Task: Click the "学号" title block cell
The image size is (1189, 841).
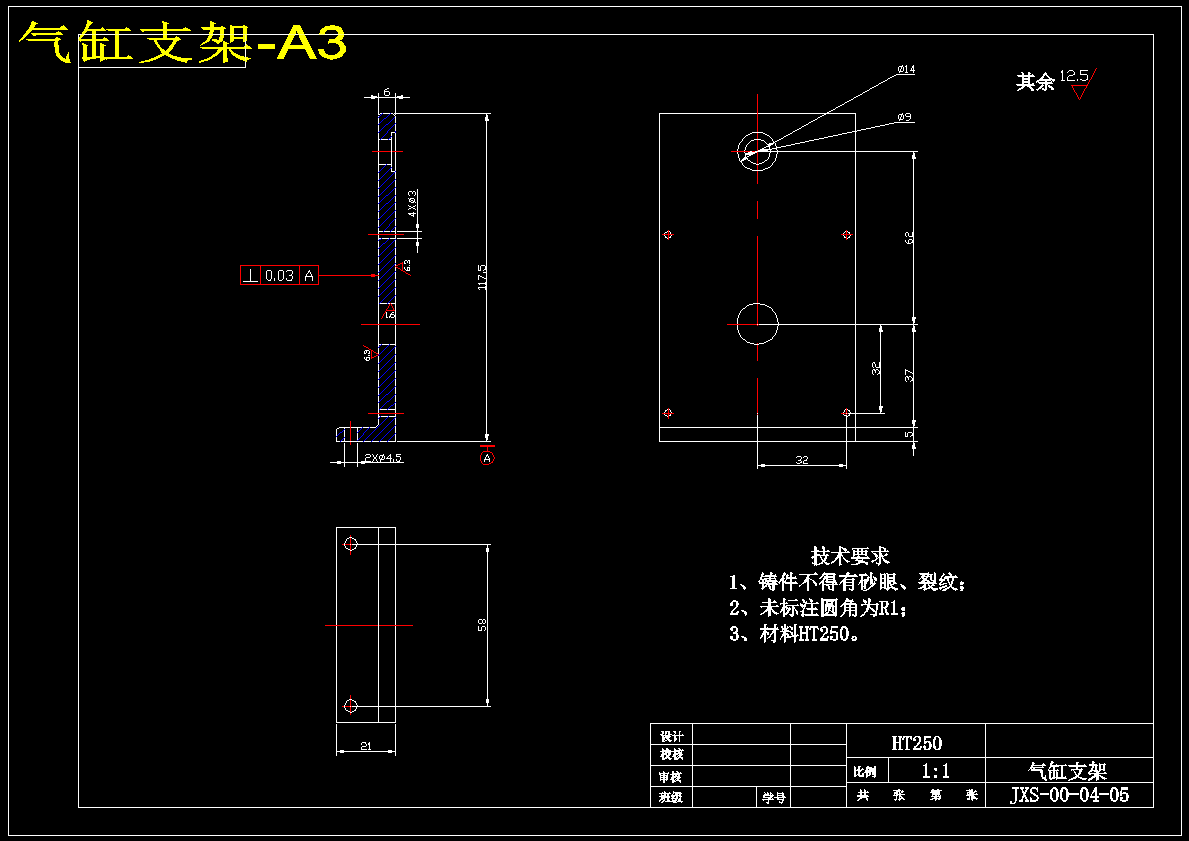Action: pyautogui.click(x=773, y=797)
